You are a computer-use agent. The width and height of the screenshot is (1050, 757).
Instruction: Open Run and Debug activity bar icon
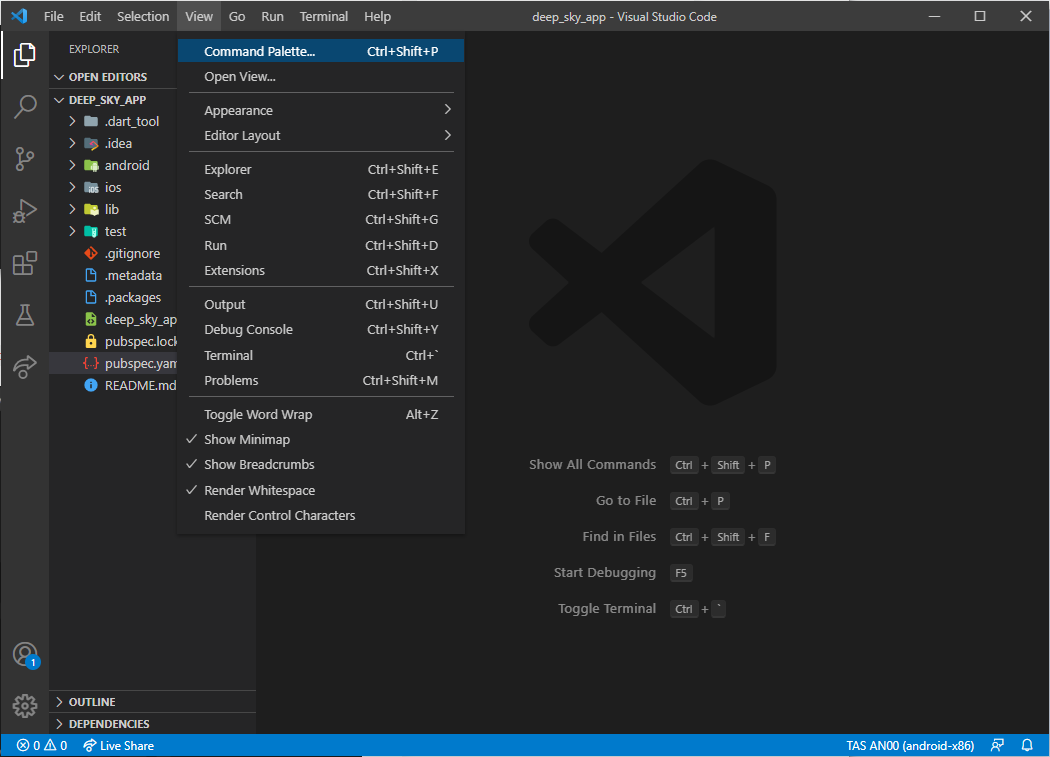click(25, 211)
